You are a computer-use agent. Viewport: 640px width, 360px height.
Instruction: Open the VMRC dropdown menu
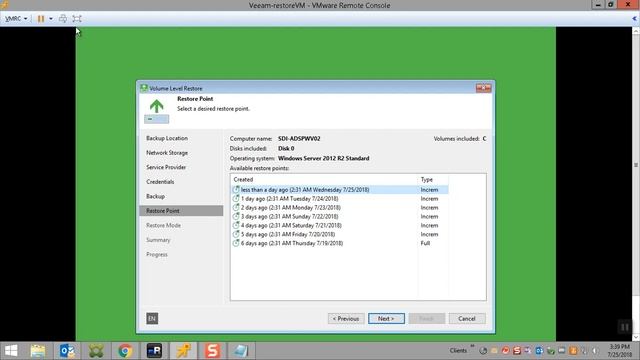pos(16,18)
